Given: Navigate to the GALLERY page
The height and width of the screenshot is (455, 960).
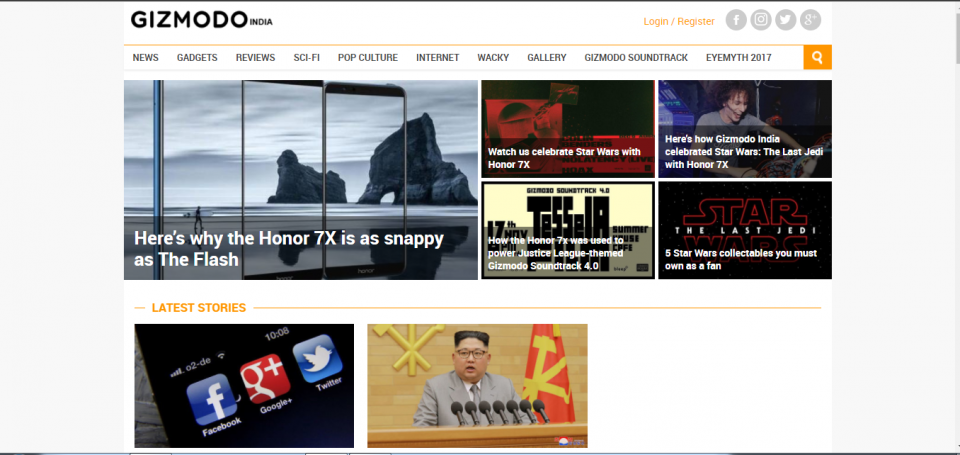Looking at the screenshot, I should coord(547,58).
